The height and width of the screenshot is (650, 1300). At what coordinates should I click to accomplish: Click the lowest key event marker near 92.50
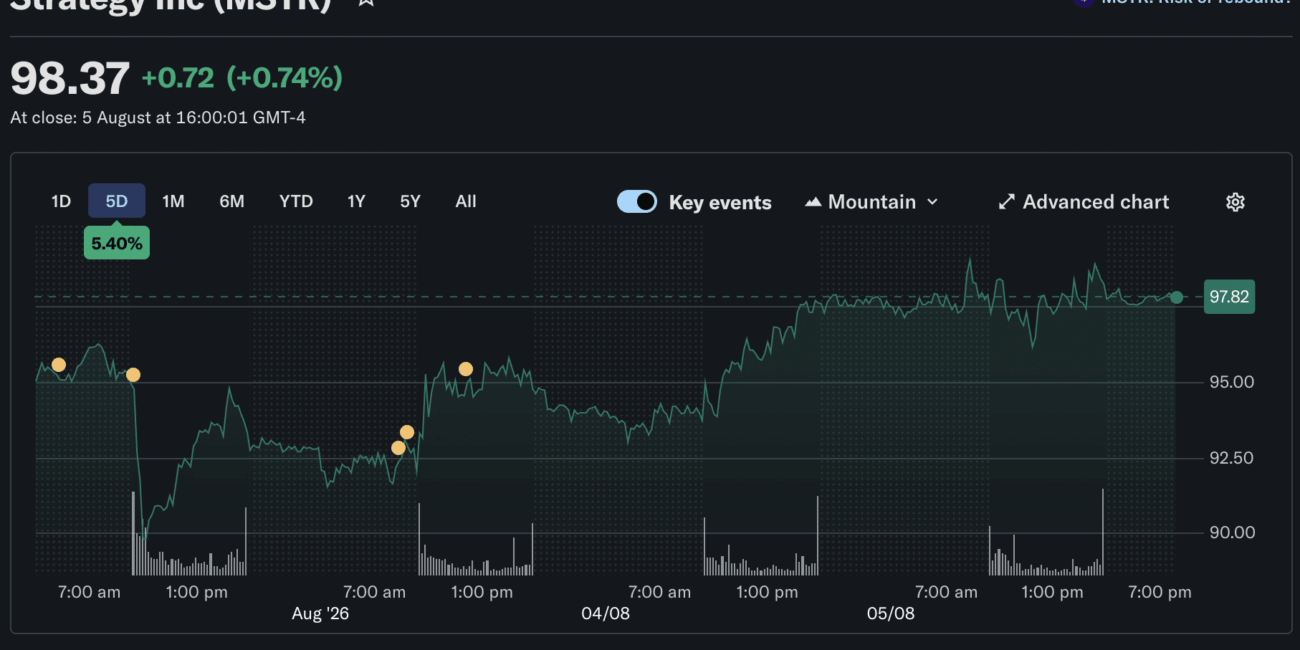pyautogui.click(x=398, y=448)
